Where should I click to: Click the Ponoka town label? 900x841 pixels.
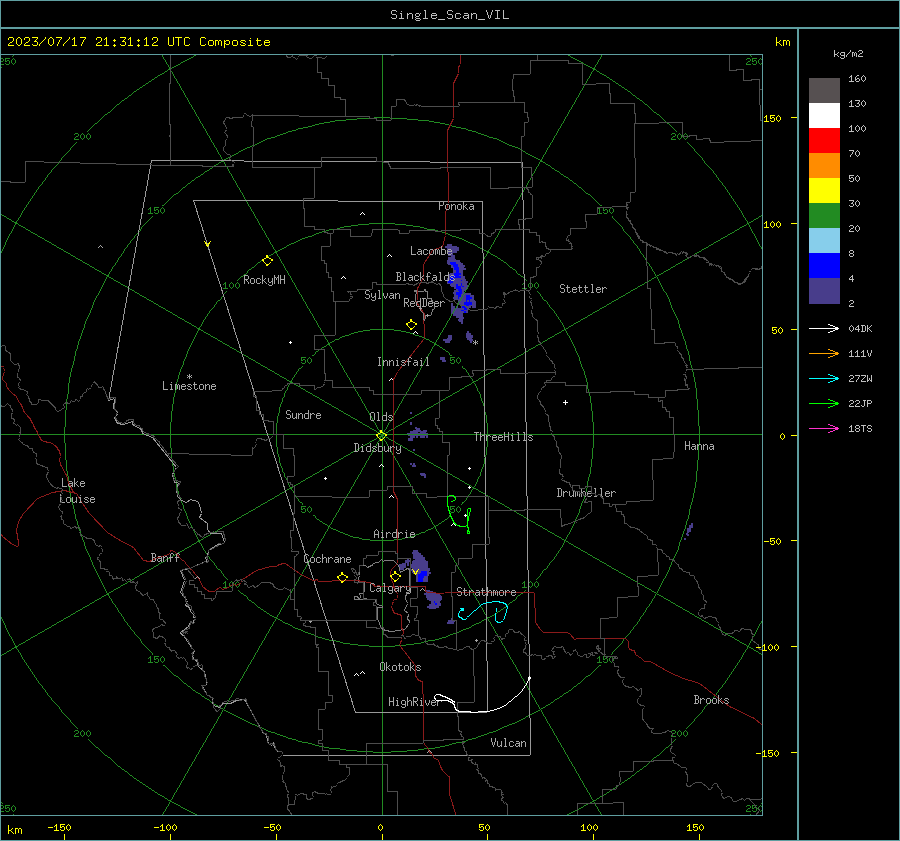456,206
